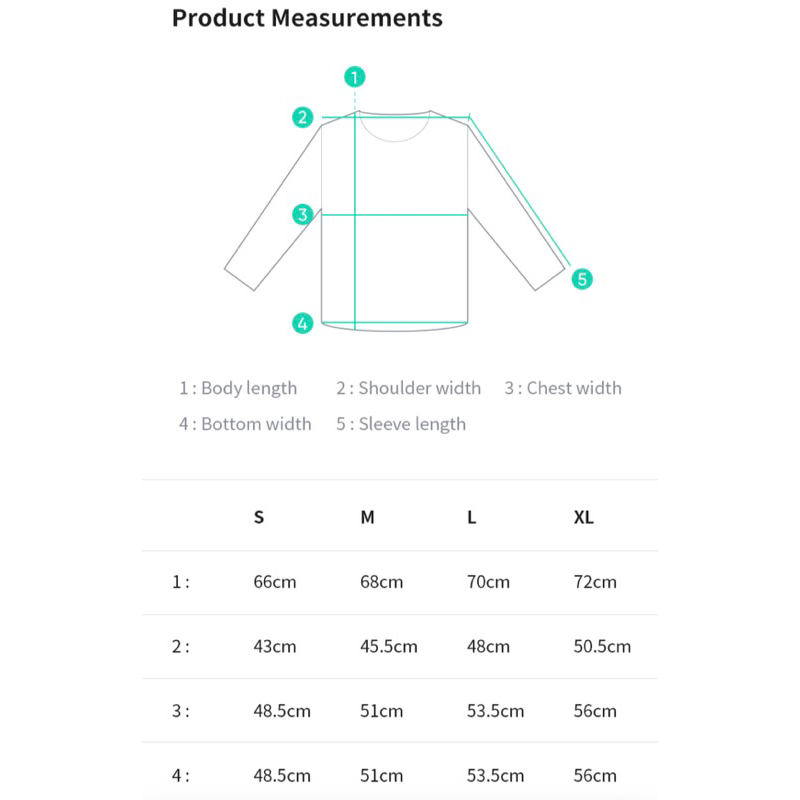The height and width of the screenshot is (800, 800).
Task: Select the 45.5cm shoulder width cell
Action: pos(389,646)
